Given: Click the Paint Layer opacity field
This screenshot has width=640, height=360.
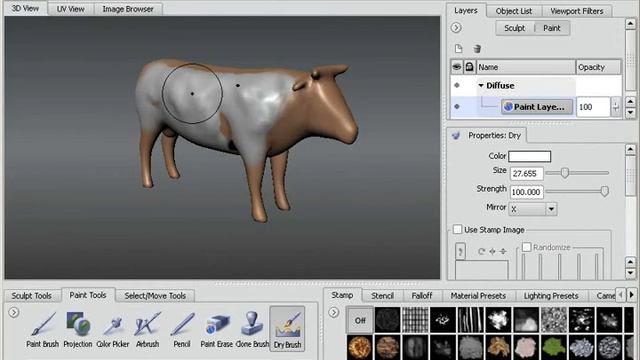Looking at the screenshot, I should click(x=593, y=107).
